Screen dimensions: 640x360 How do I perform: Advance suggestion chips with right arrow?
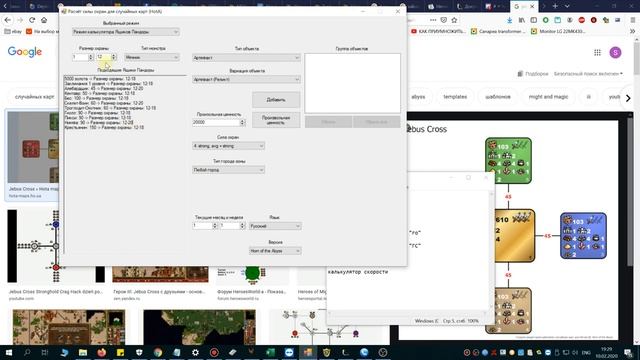click(628, 98)
